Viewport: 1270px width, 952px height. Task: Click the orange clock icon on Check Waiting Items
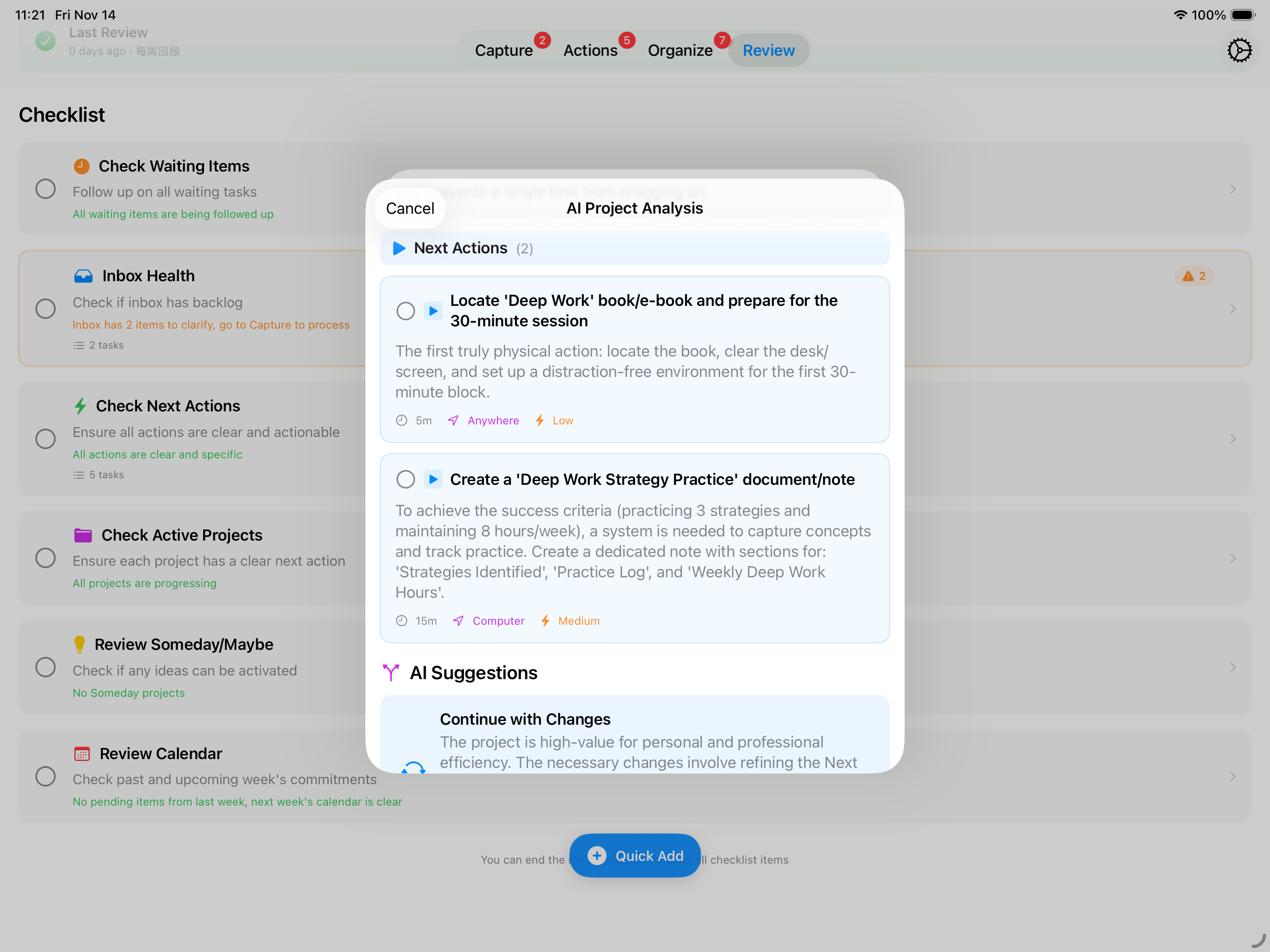point(82,165)
